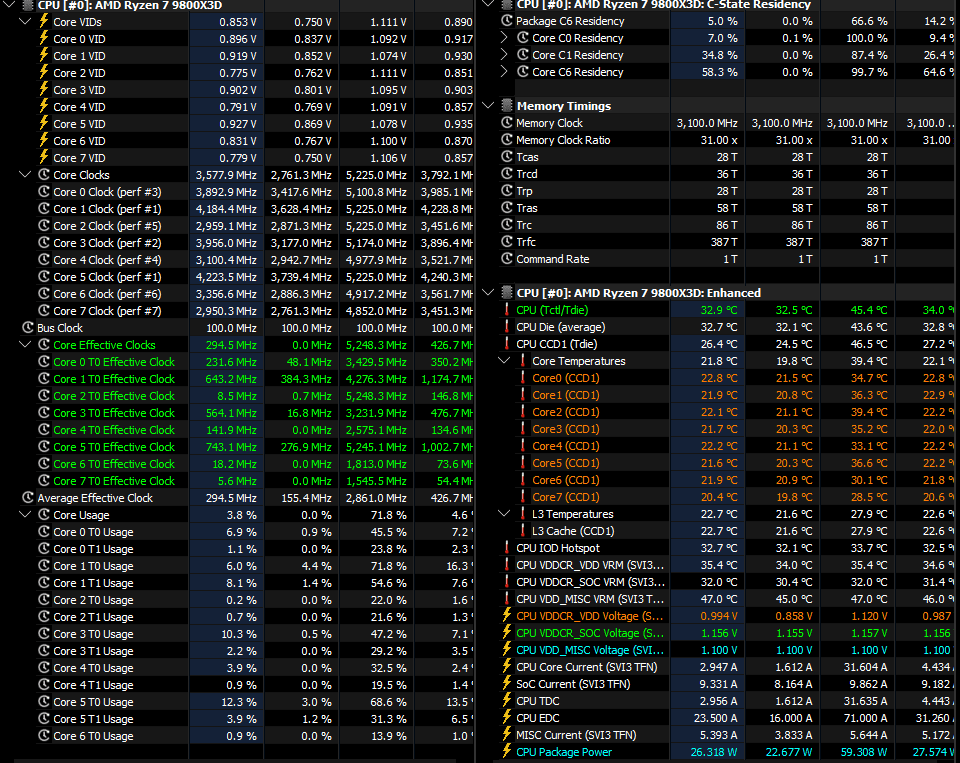
Task: Collapse the Core Temperatures group
Action: (x=504, y=361)
